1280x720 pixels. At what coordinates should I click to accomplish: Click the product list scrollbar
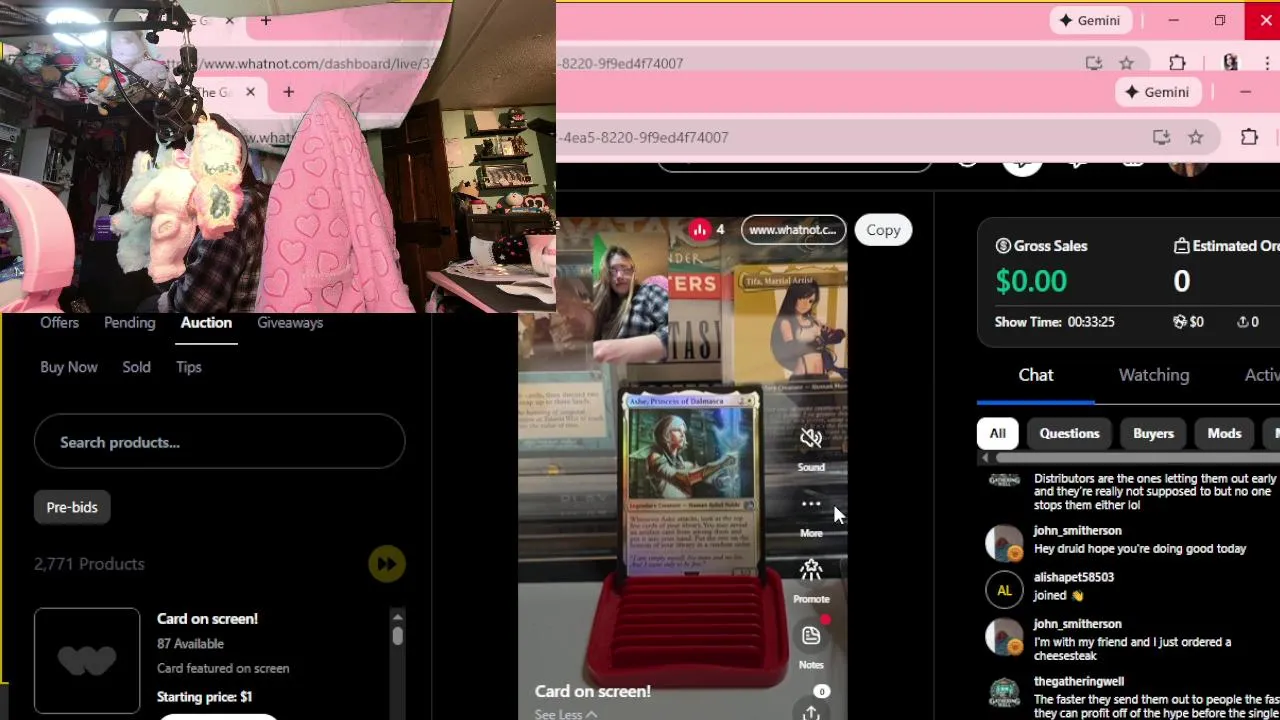point(397,636)
